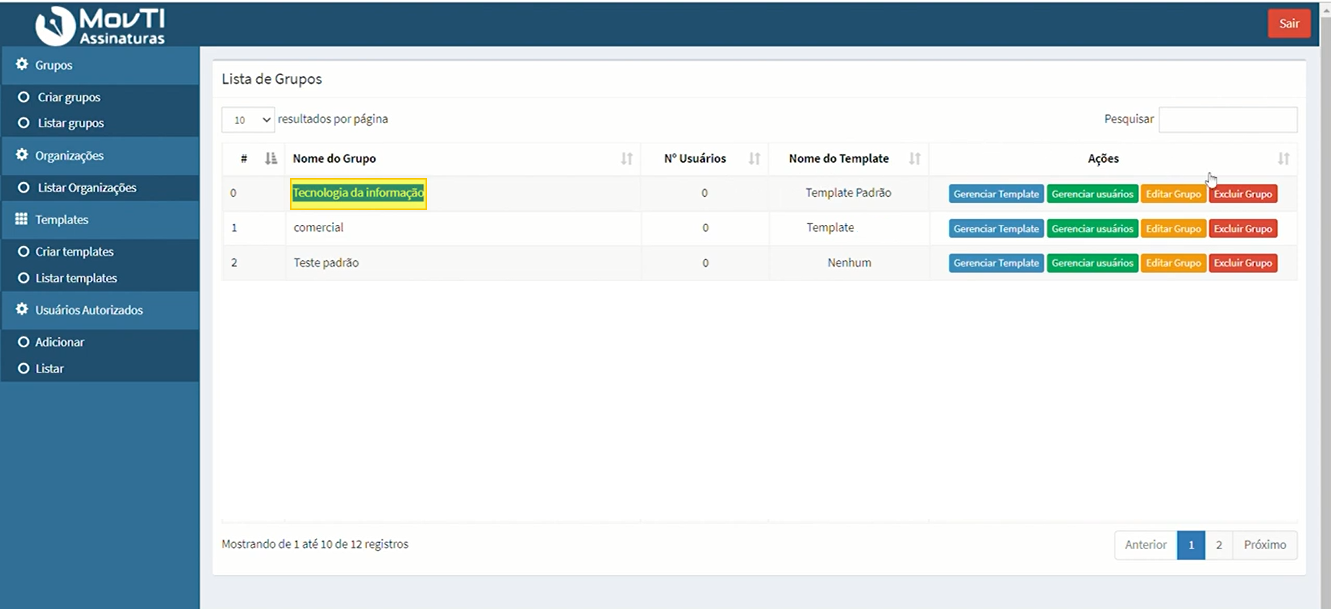Viewport: 1331px width, 609px height.
Task: Click Gerenciar usuários for Tecnologia da informação
Action: [x=1093, y=194]
